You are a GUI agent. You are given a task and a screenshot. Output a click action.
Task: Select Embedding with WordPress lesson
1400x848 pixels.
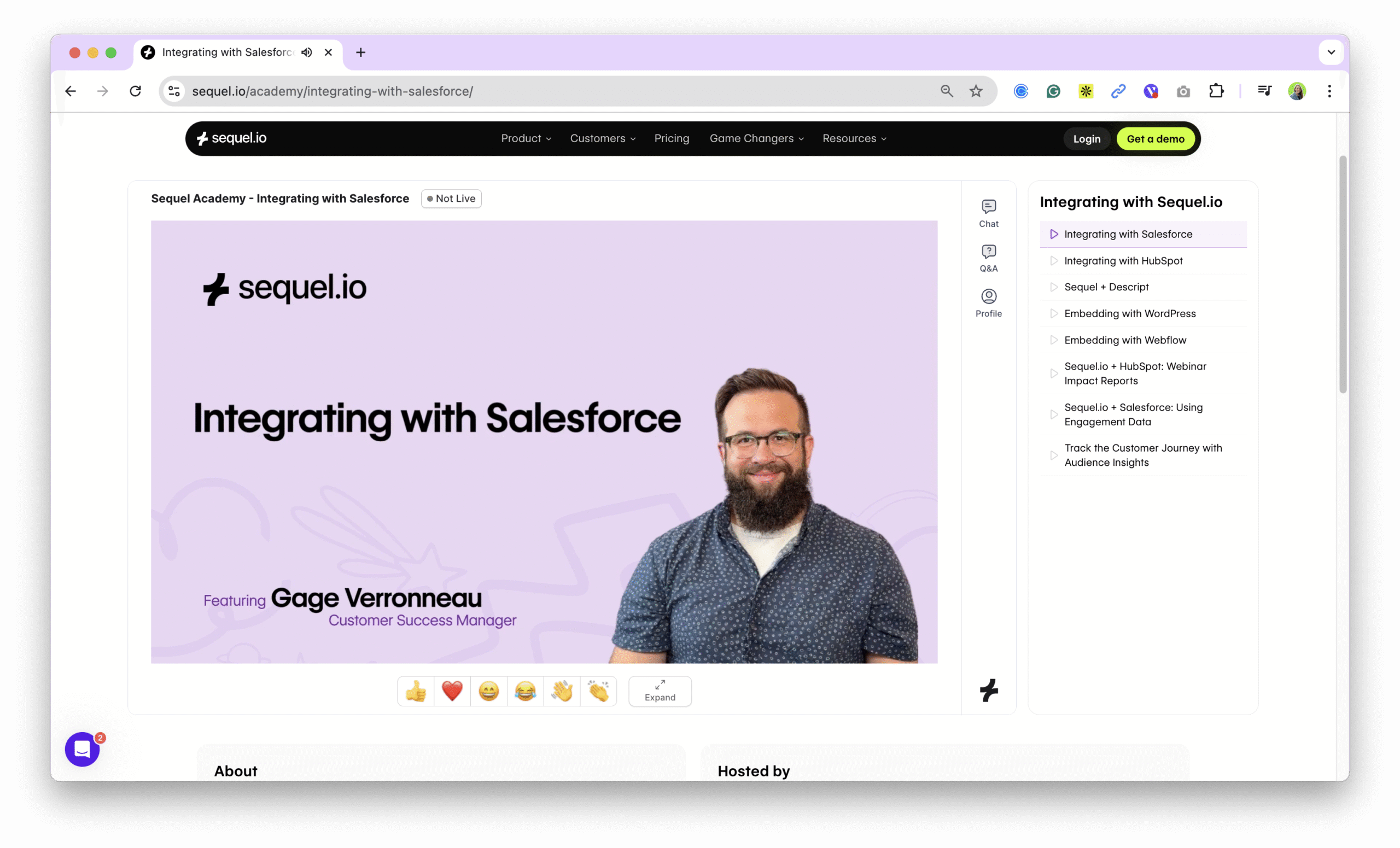coord(1143,313)
